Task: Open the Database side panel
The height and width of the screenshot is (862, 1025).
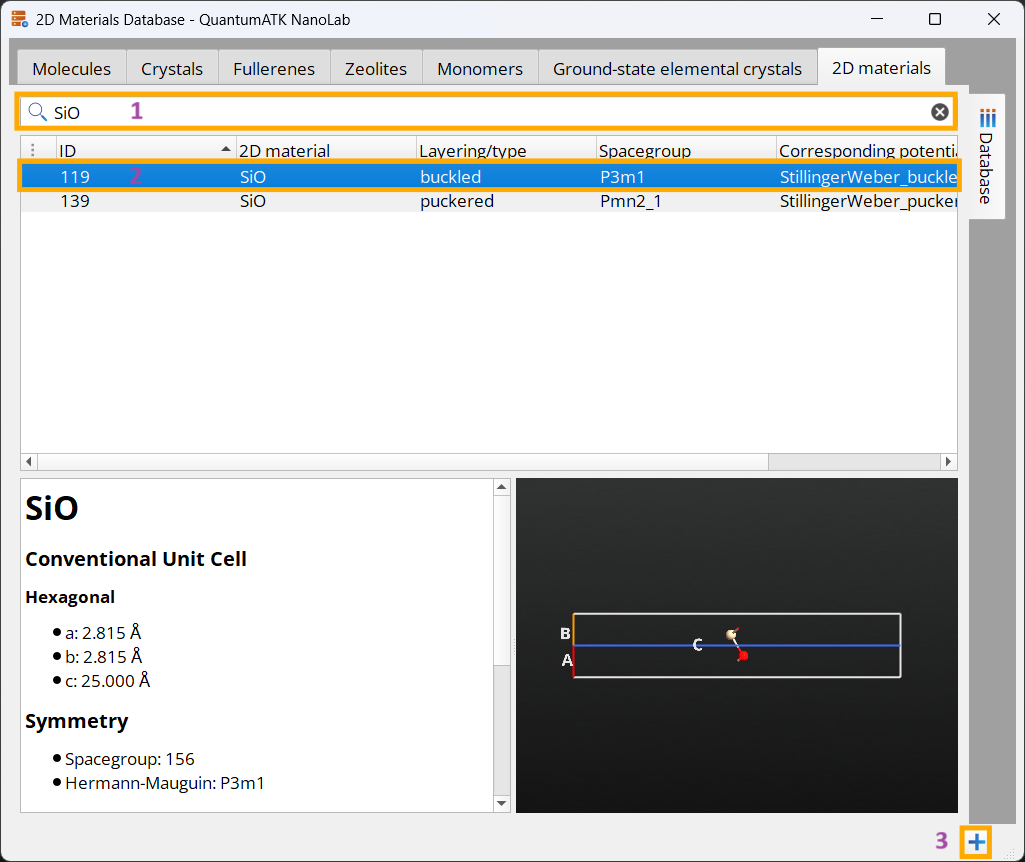Action: 986,156
